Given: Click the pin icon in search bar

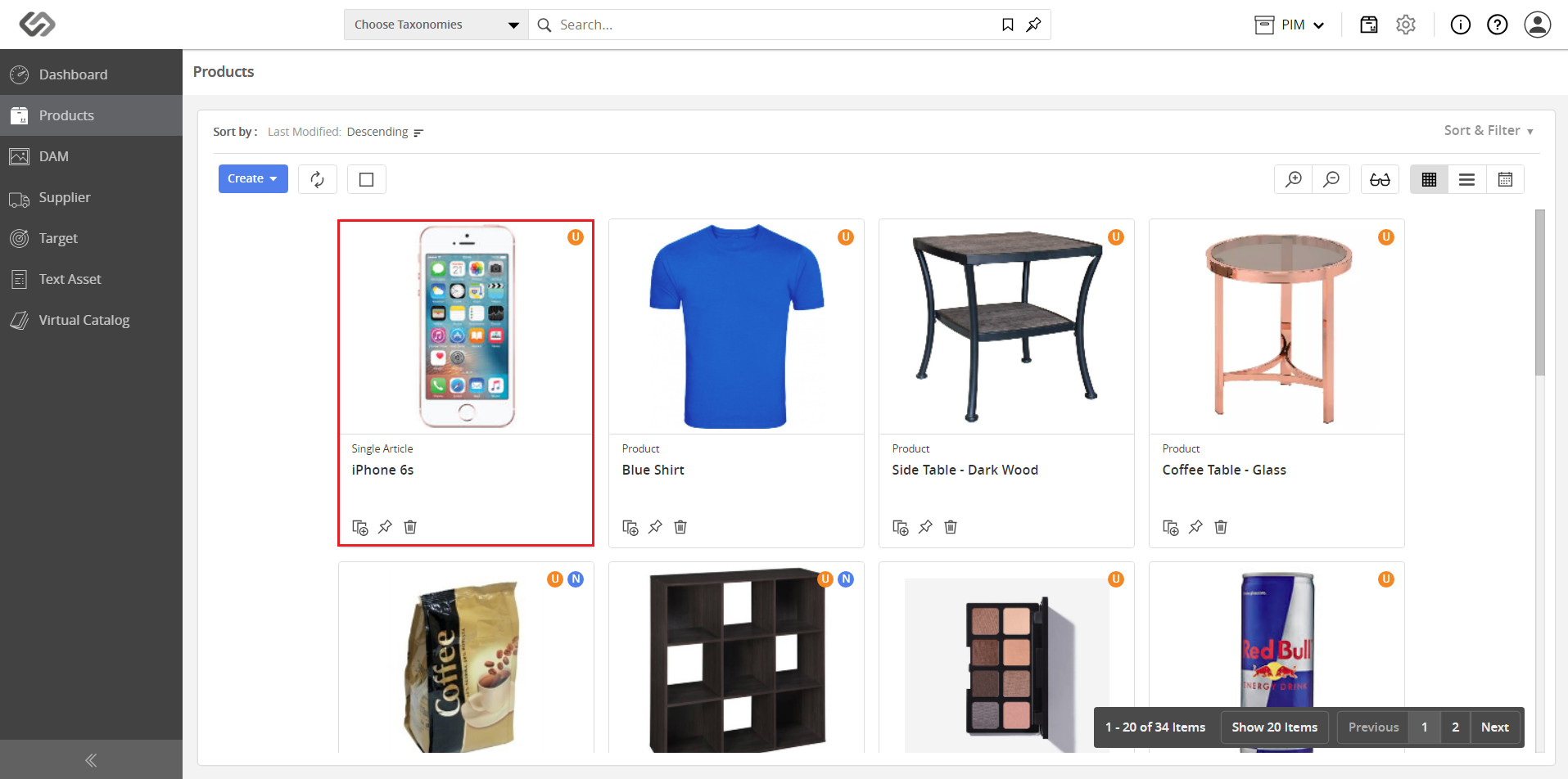Looking at the screenshot, I should pos(1033,25).
